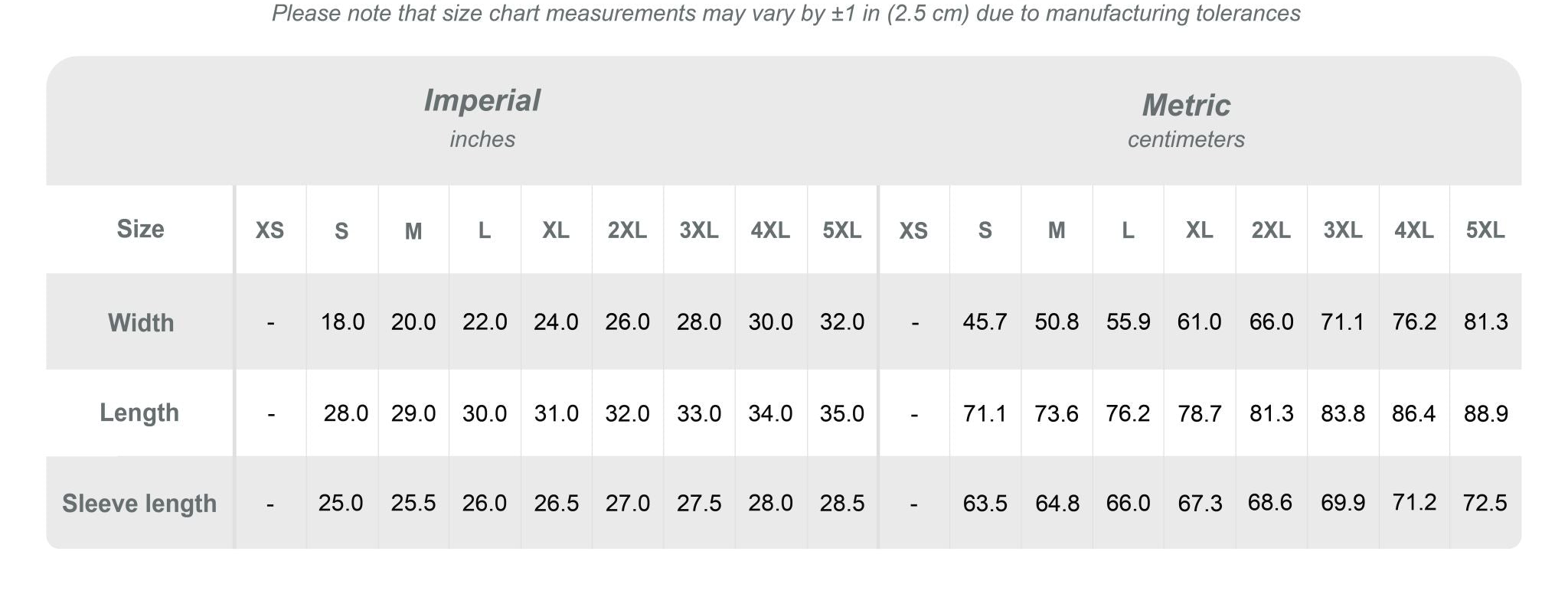
Task: Click the metric length value 73.6
Action: 1057,413
